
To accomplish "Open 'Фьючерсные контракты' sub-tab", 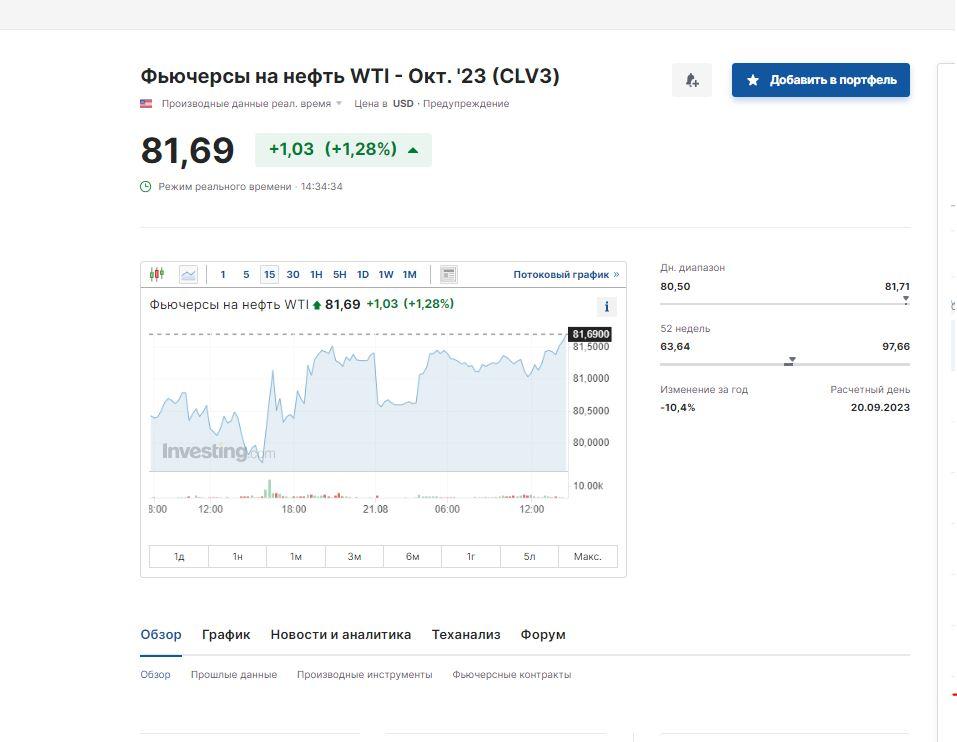I will pos(511,674).
